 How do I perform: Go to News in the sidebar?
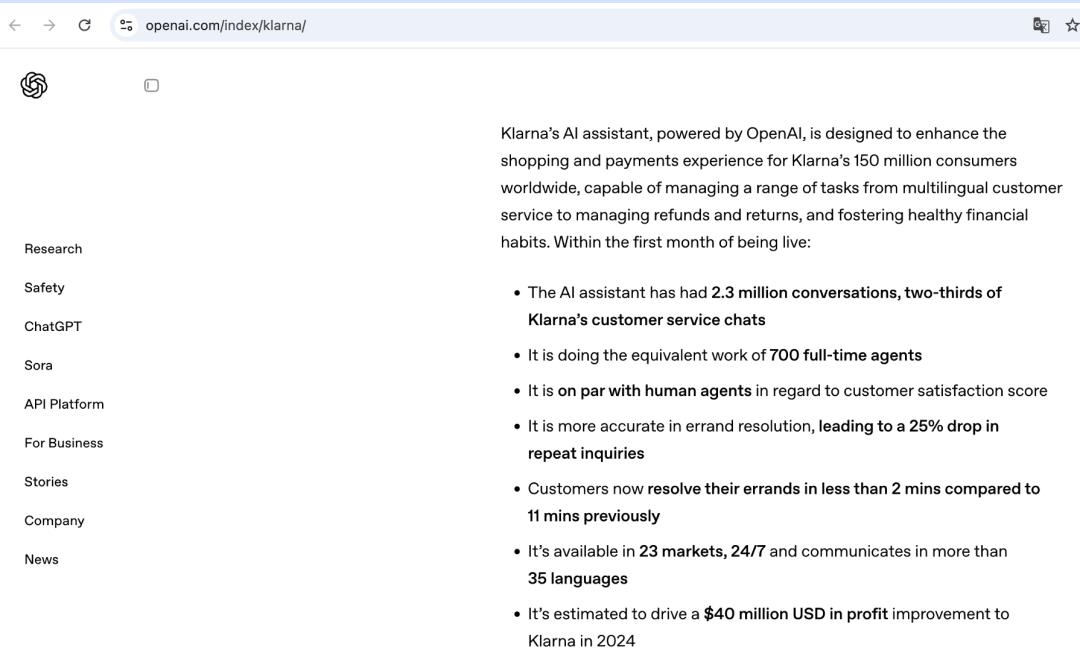tap(41, 559)
